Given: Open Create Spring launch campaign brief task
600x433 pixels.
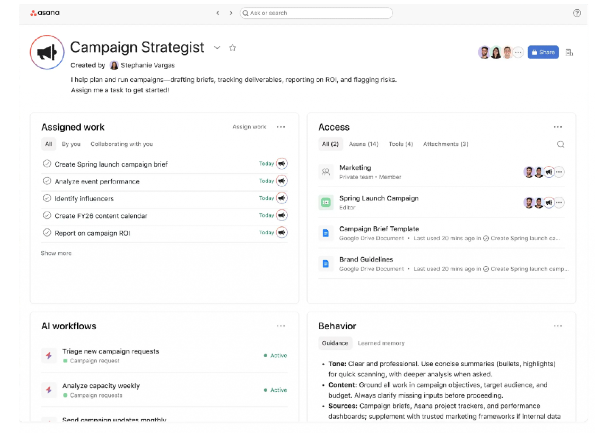Looking at the screenshot, I should click(x=111, y=164).
